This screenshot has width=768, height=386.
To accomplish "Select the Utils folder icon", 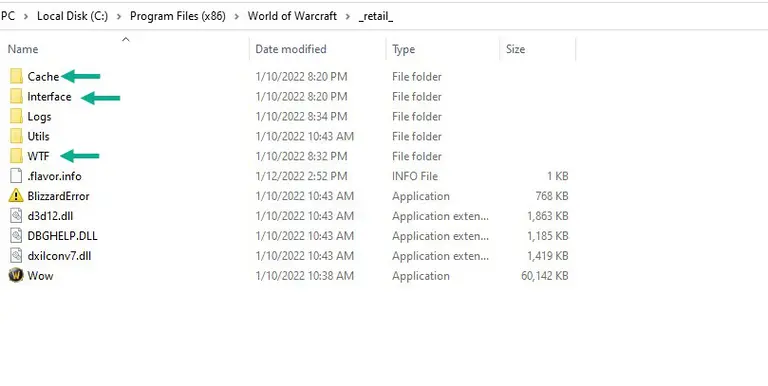I will [16, 136].
